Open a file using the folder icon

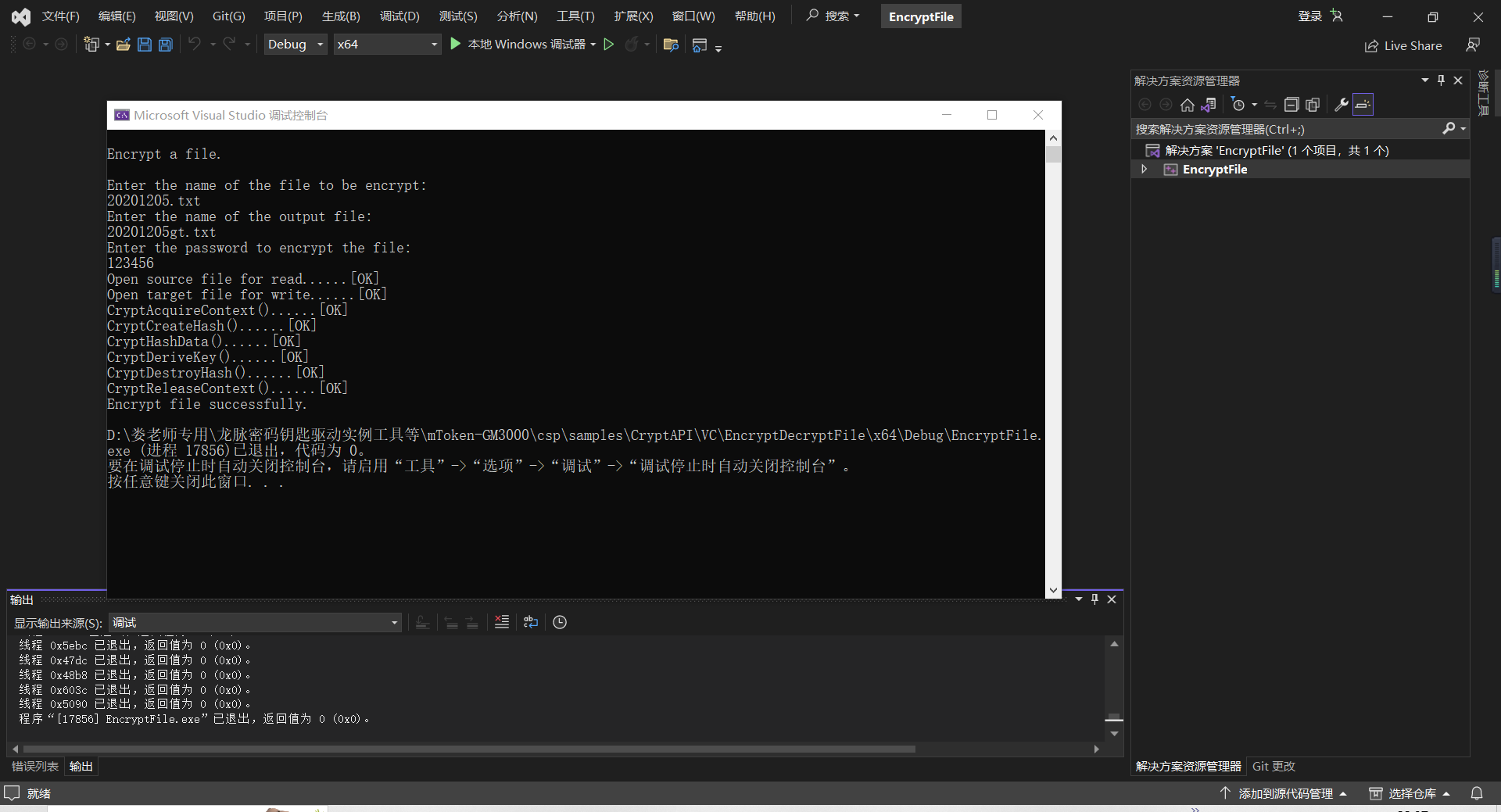coord(123,45)
